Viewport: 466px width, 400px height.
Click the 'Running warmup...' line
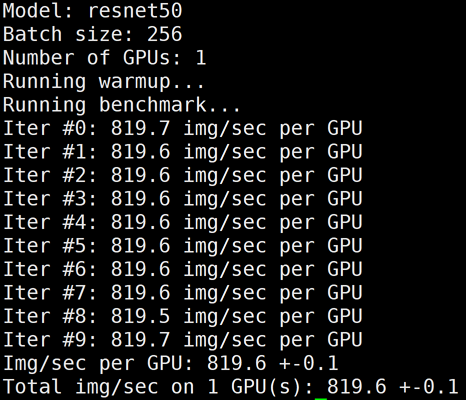[104, 82]
